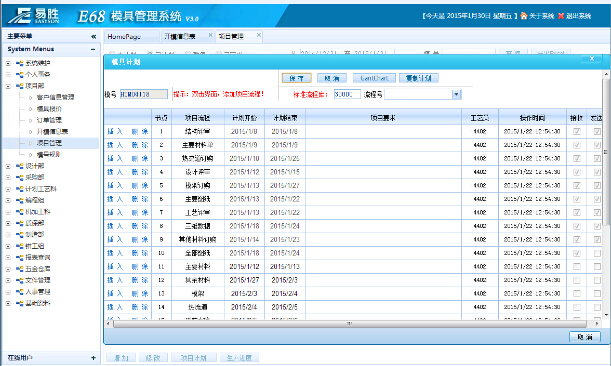Toggle first checkbox in row 1
The width and height of the screenshot is (611, 366).
tap(577, 132)
